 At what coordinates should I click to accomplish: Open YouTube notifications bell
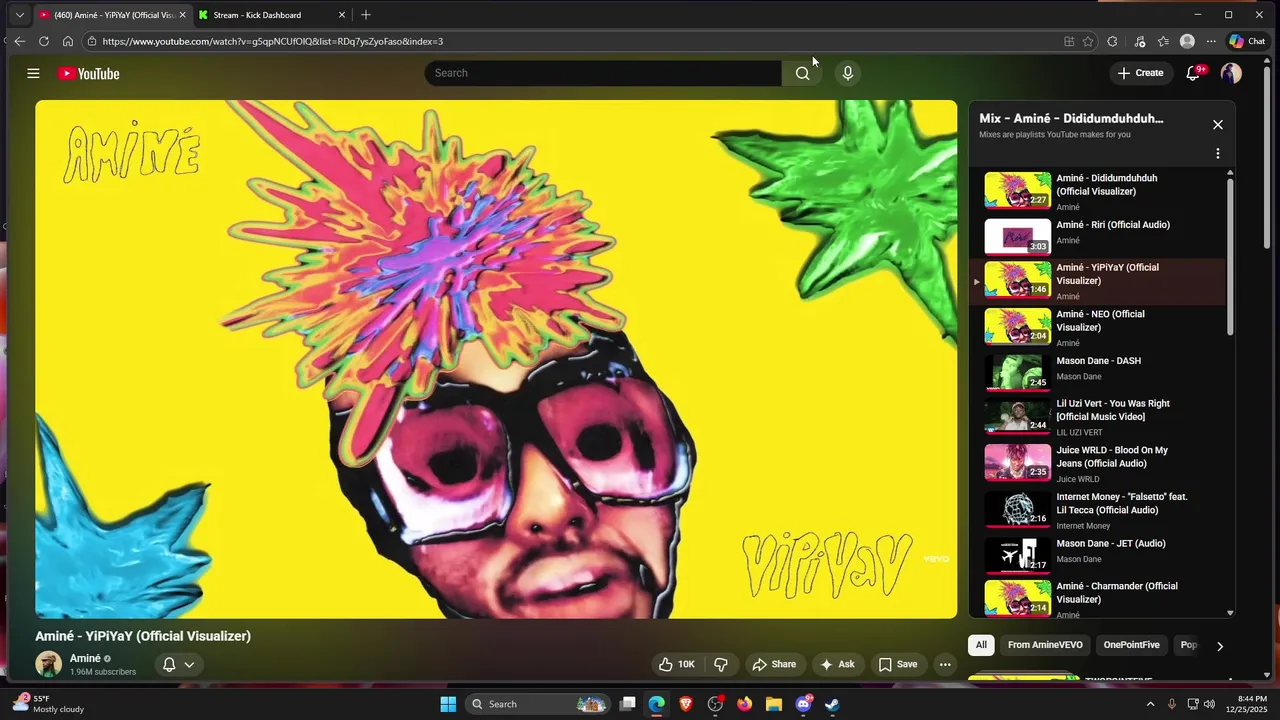1192,73
